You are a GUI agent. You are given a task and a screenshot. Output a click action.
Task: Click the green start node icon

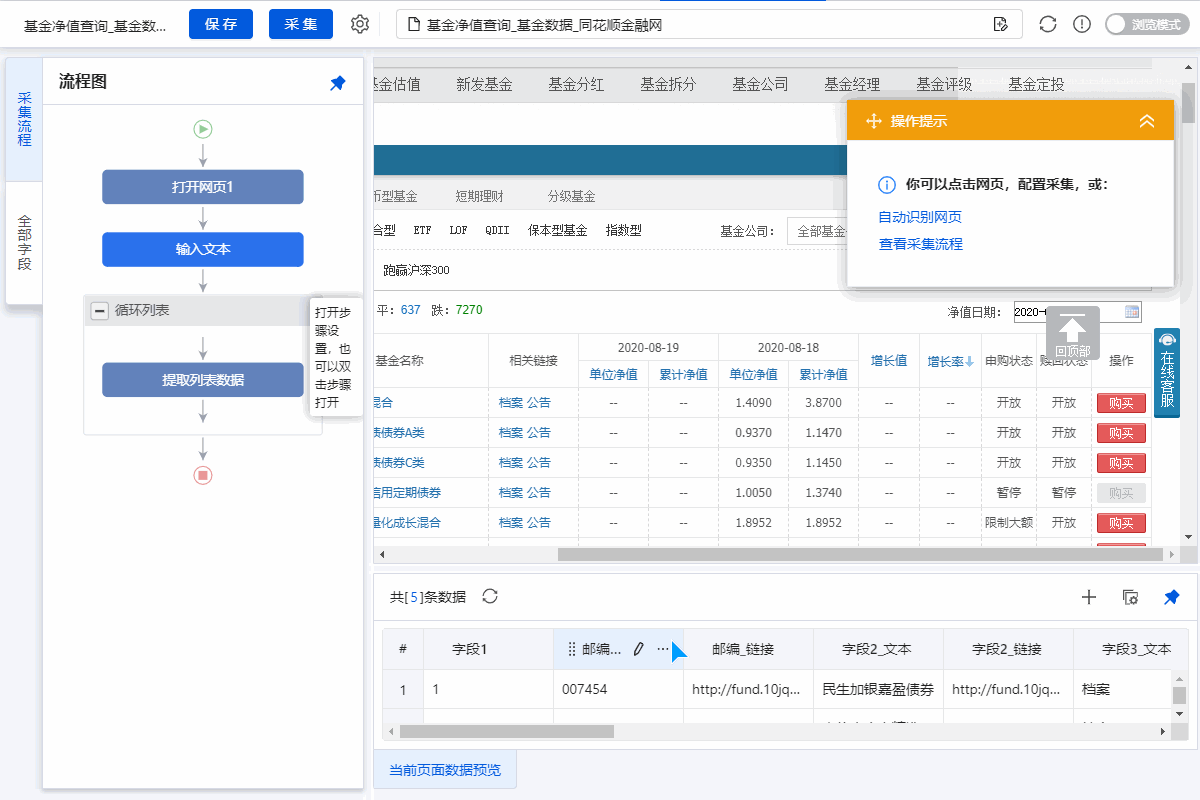(x=203, y=129)
